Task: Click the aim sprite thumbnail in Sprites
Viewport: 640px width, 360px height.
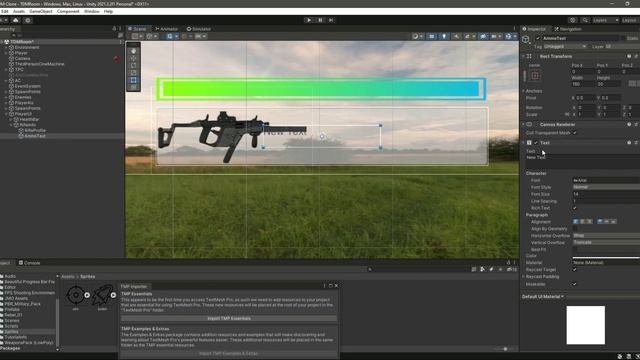Action: pyautogui.click(x=75, y=295)
